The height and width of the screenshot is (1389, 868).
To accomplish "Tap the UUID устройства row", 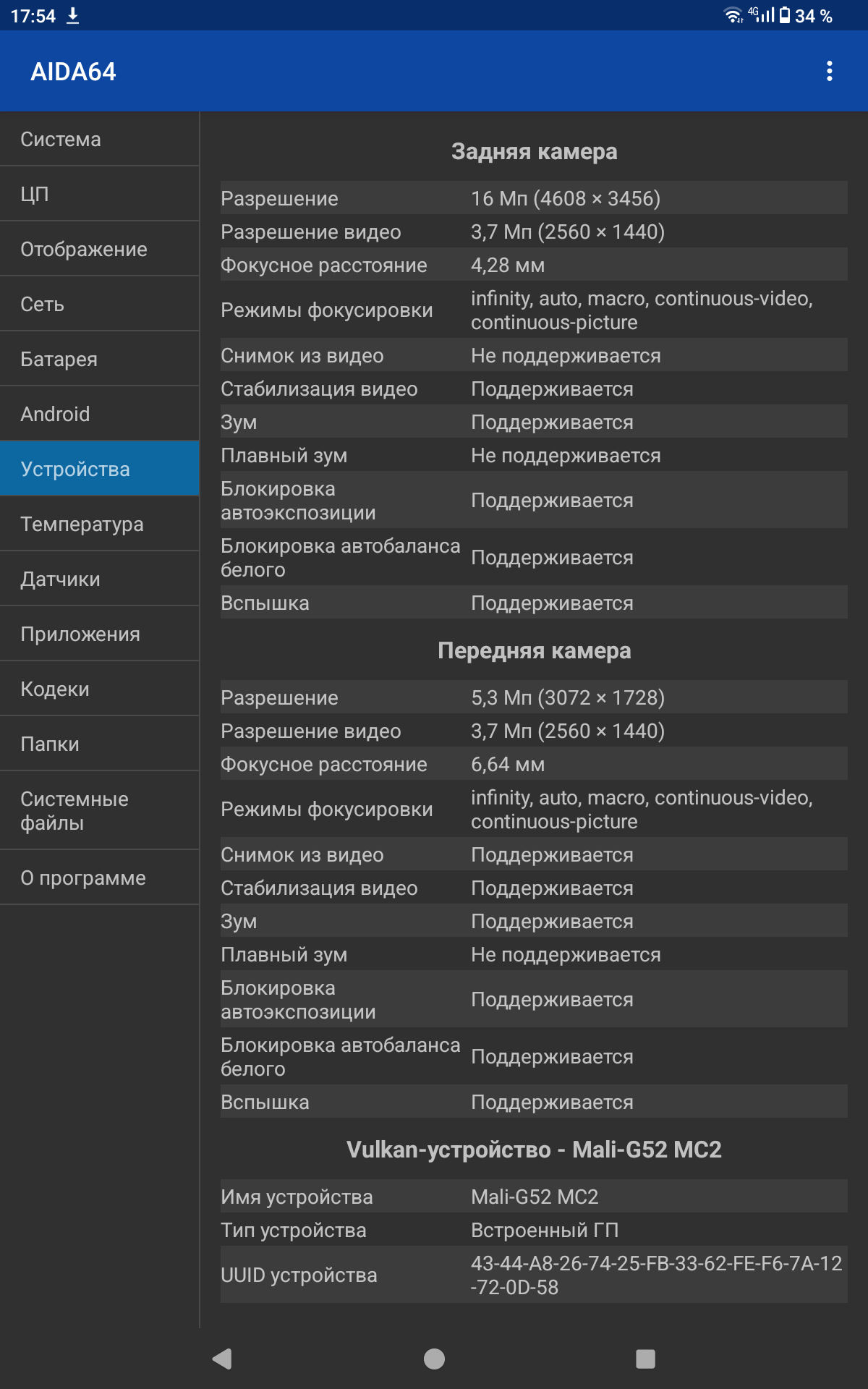I will [534, 1275].
